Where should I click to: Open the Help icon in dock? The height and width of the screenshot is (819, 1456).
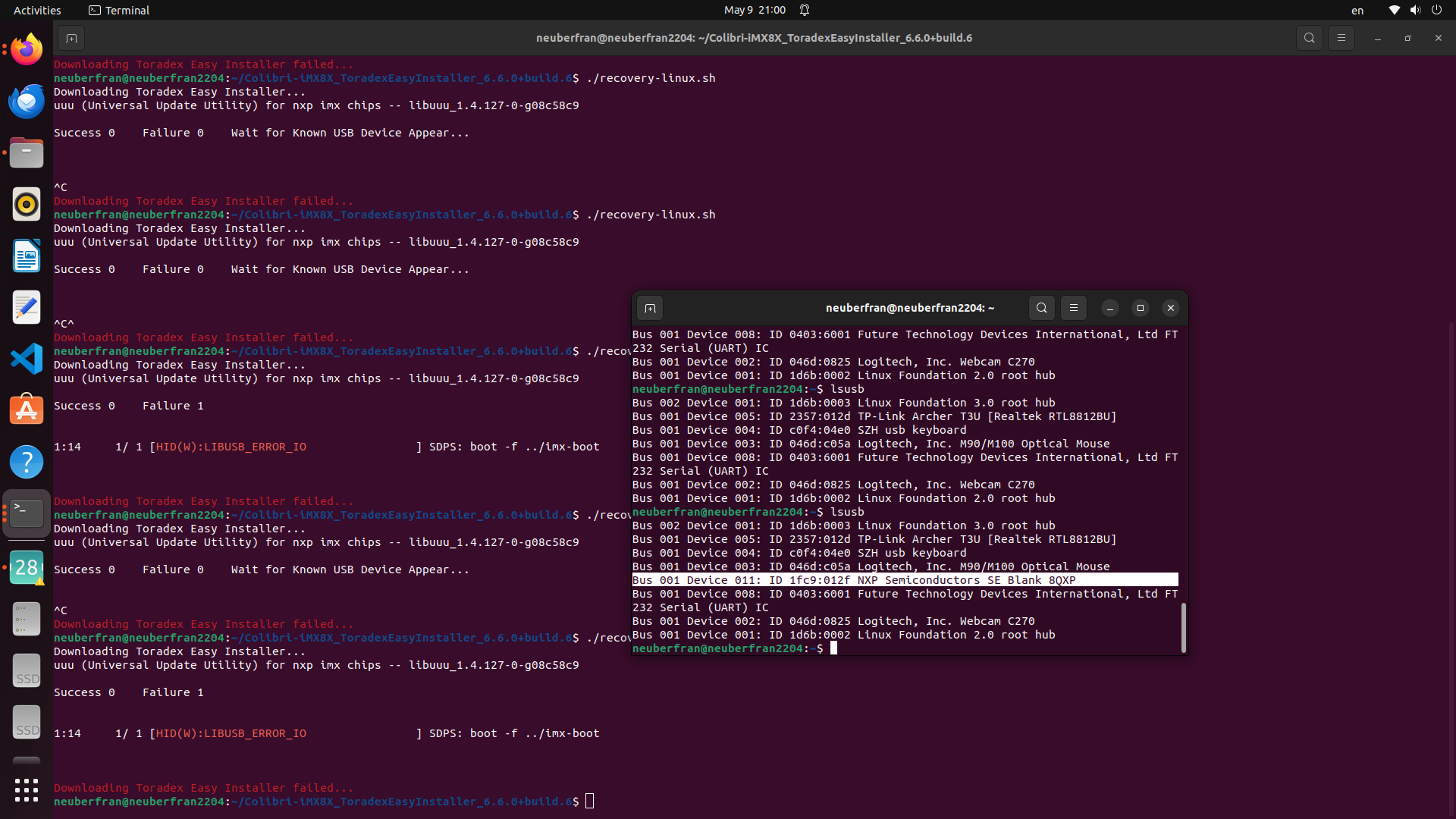[x=27, y=462]
